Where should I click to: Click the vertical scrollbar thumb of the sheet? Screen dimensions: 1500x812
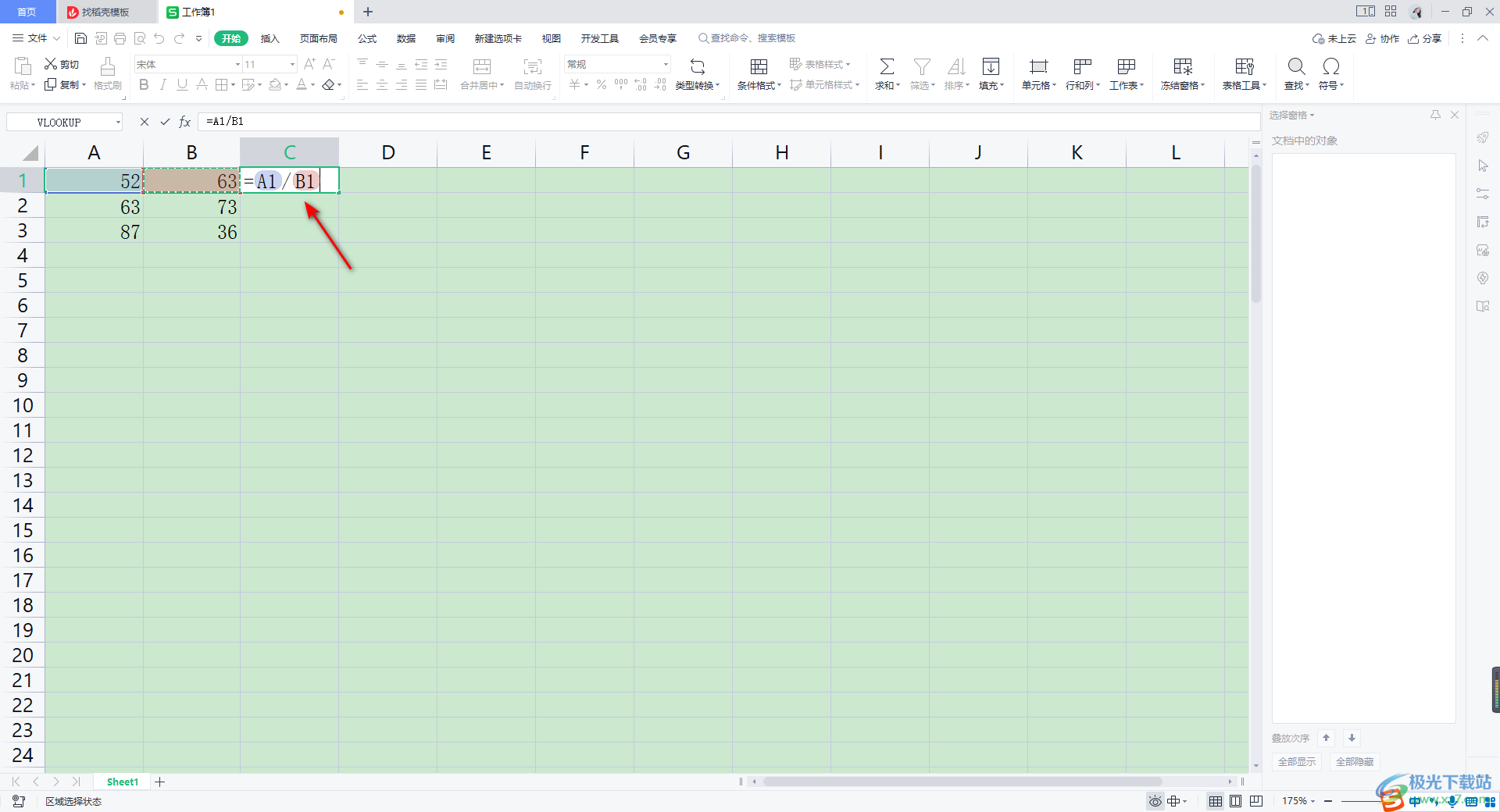1256,234
